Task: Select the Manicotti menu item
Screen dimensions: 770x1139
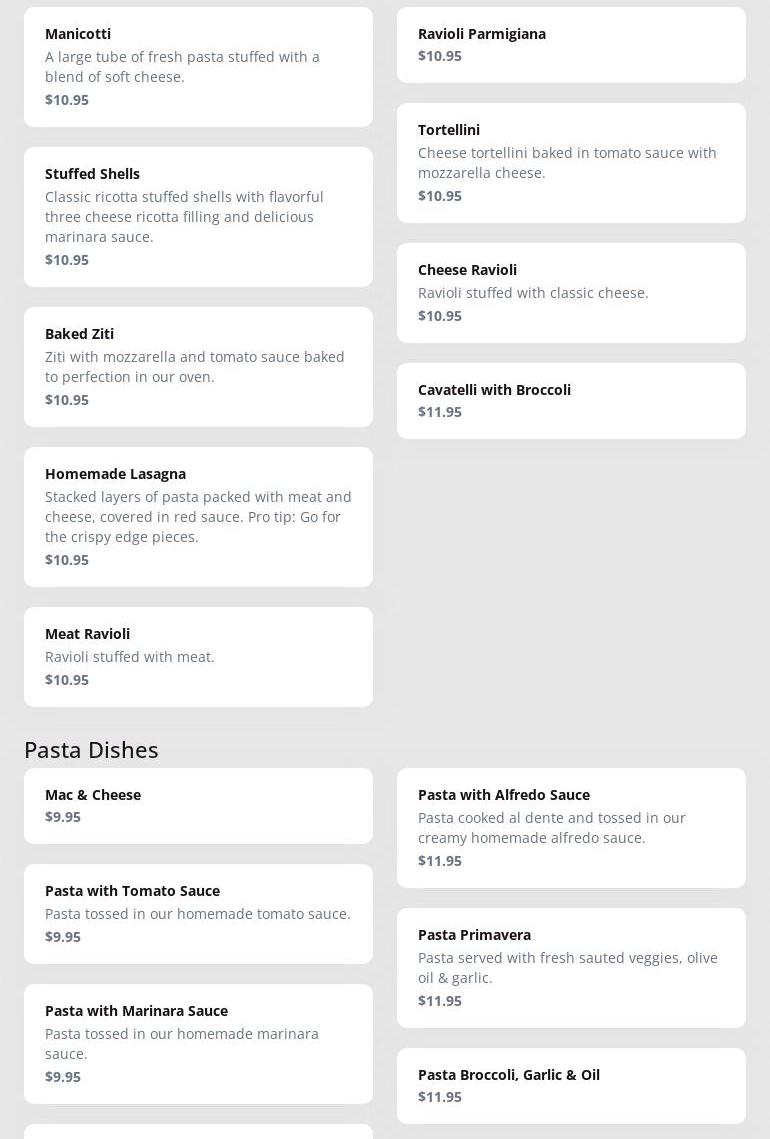Action: (198, 66)
